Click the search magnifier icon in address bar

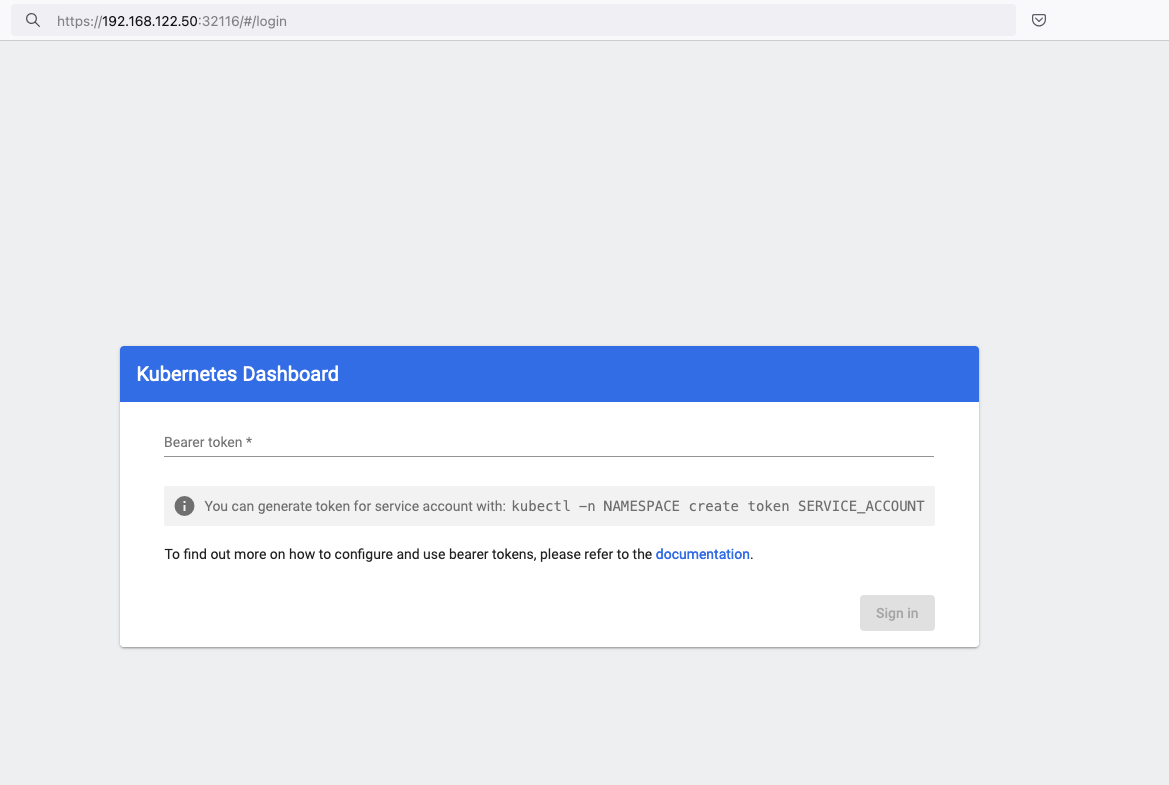(33, 20)
